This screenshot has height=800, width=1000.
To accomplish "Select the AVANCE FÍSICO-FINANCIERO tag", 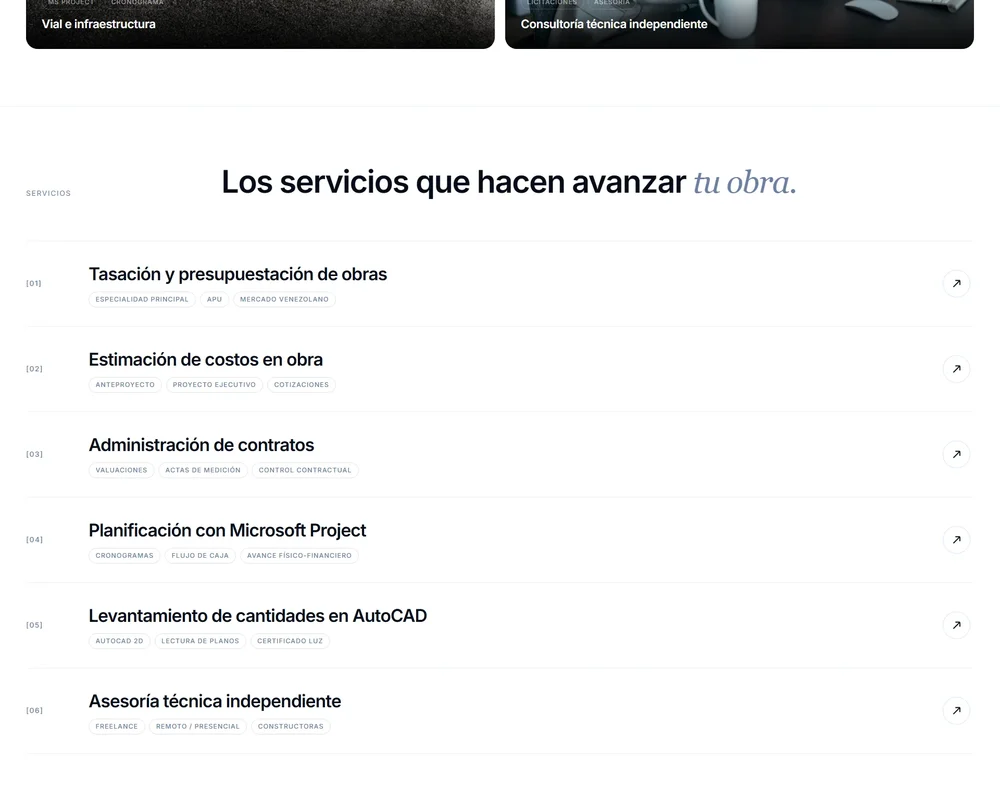I will pos(299,556).
